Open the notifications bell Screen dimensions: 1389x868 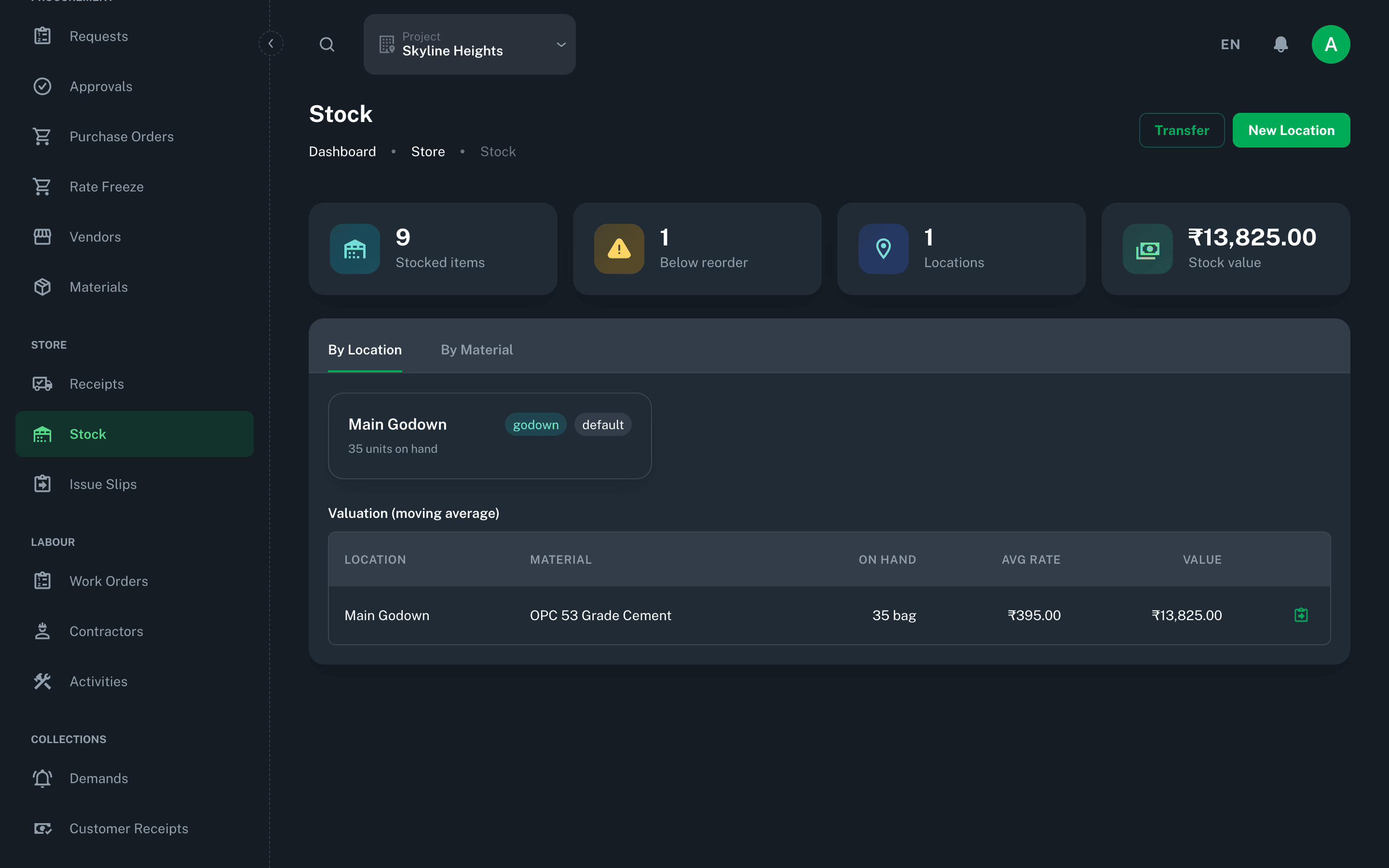pyautogui.click(x=1280, y=44)
